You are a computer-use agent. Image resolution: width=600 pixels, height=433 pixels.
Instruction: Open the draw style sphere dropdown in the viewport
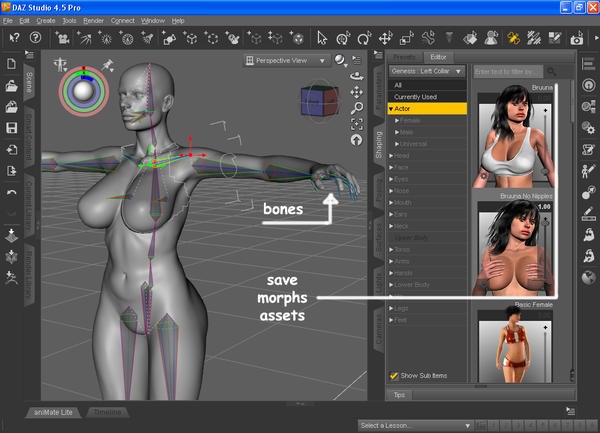point(340,60)
